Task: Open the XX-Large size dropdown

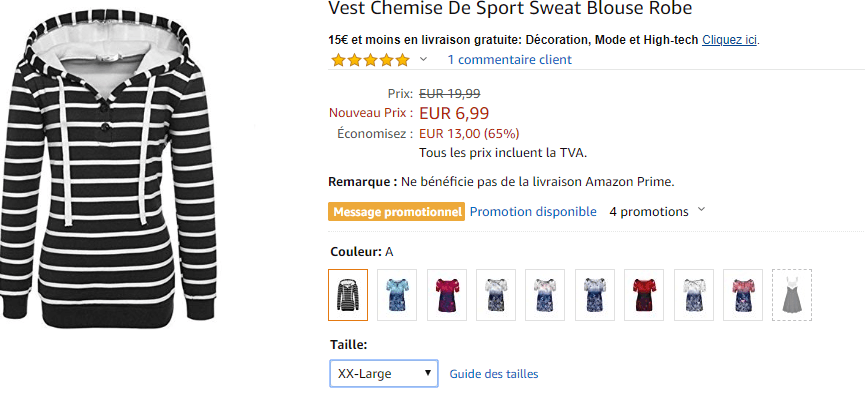Action: pos(384,373)
